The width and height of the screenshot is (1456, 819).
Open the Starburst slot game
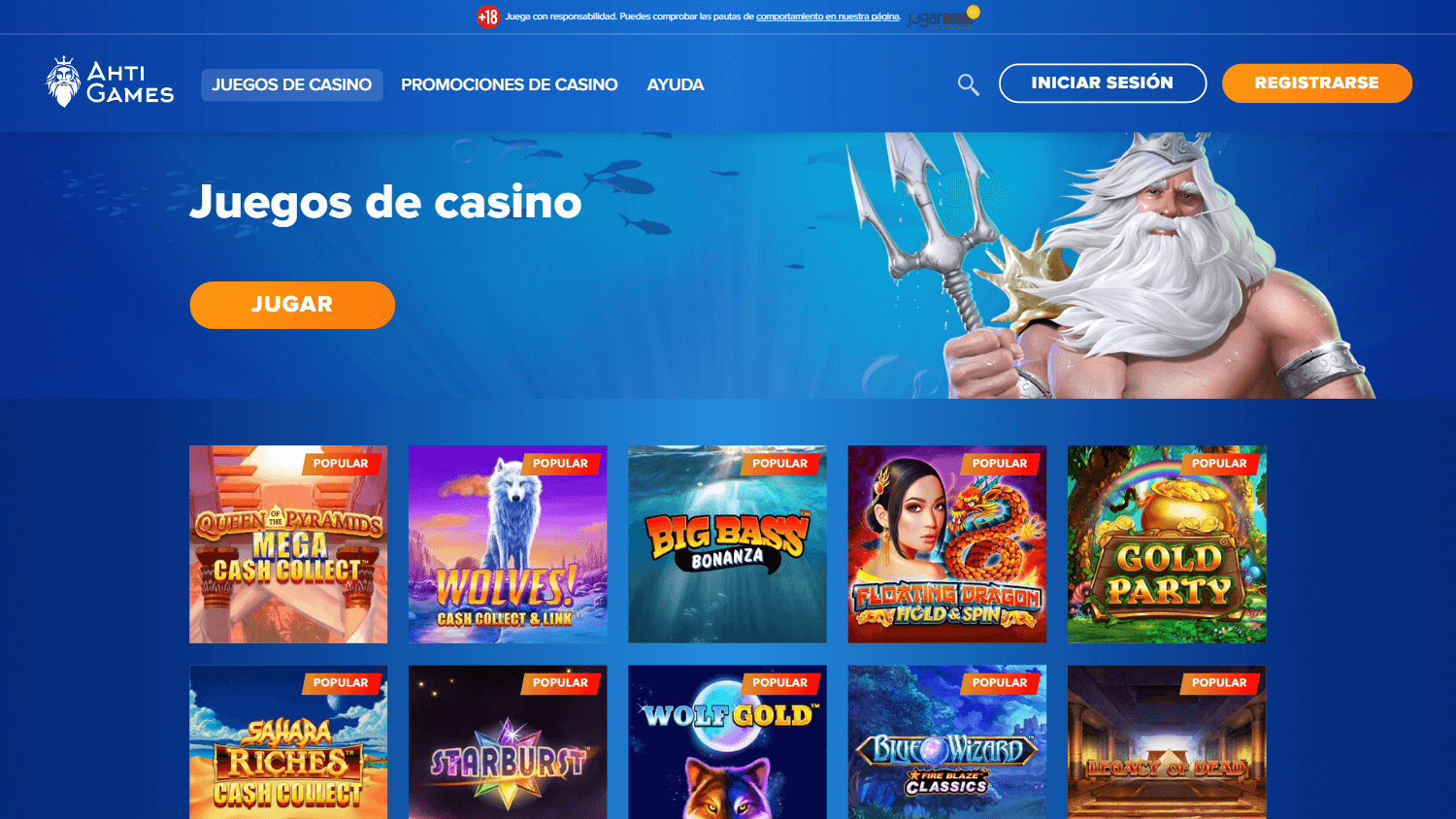[508, 742]
